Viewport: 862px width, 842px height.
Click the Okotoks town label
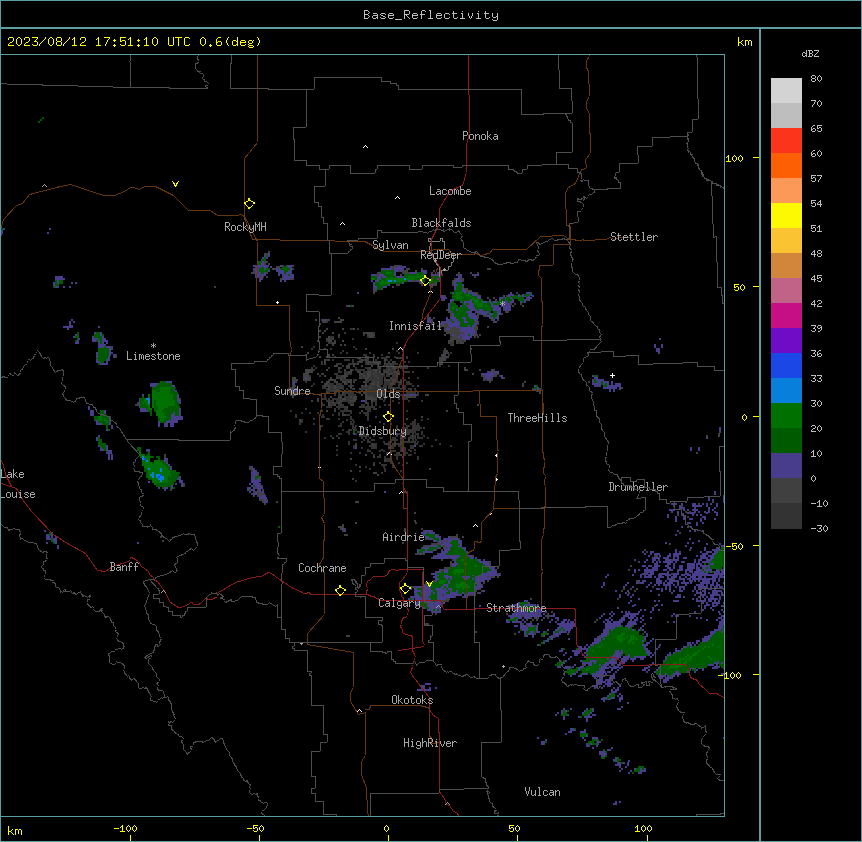[x=412, y=700]
